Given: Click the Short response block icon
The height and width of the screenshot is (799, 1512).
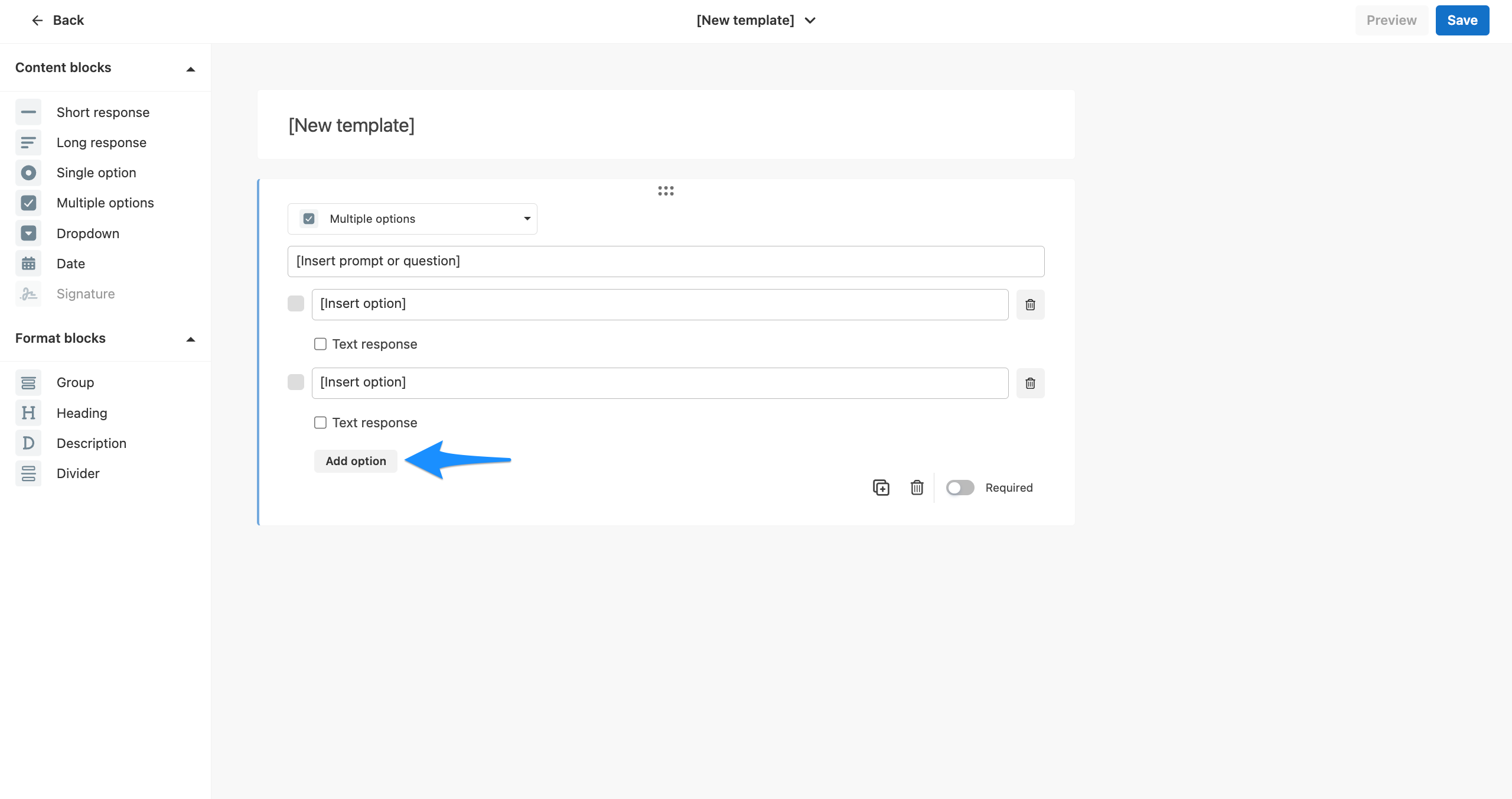Looking at the screenshot, I should 28,112.
